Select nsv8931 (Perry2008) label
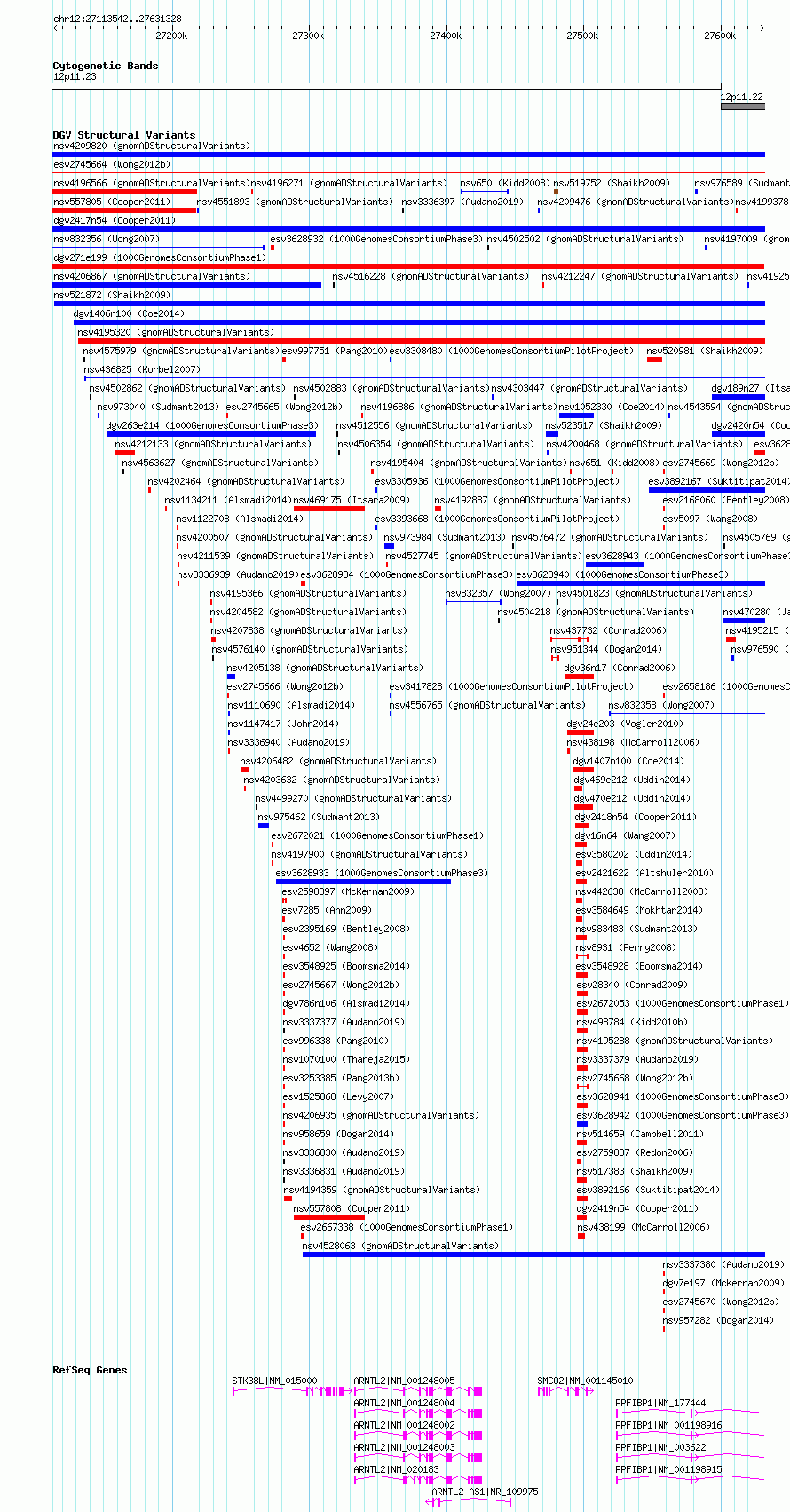The width and height of the screenshot is (790, 1512). (624, 947)
